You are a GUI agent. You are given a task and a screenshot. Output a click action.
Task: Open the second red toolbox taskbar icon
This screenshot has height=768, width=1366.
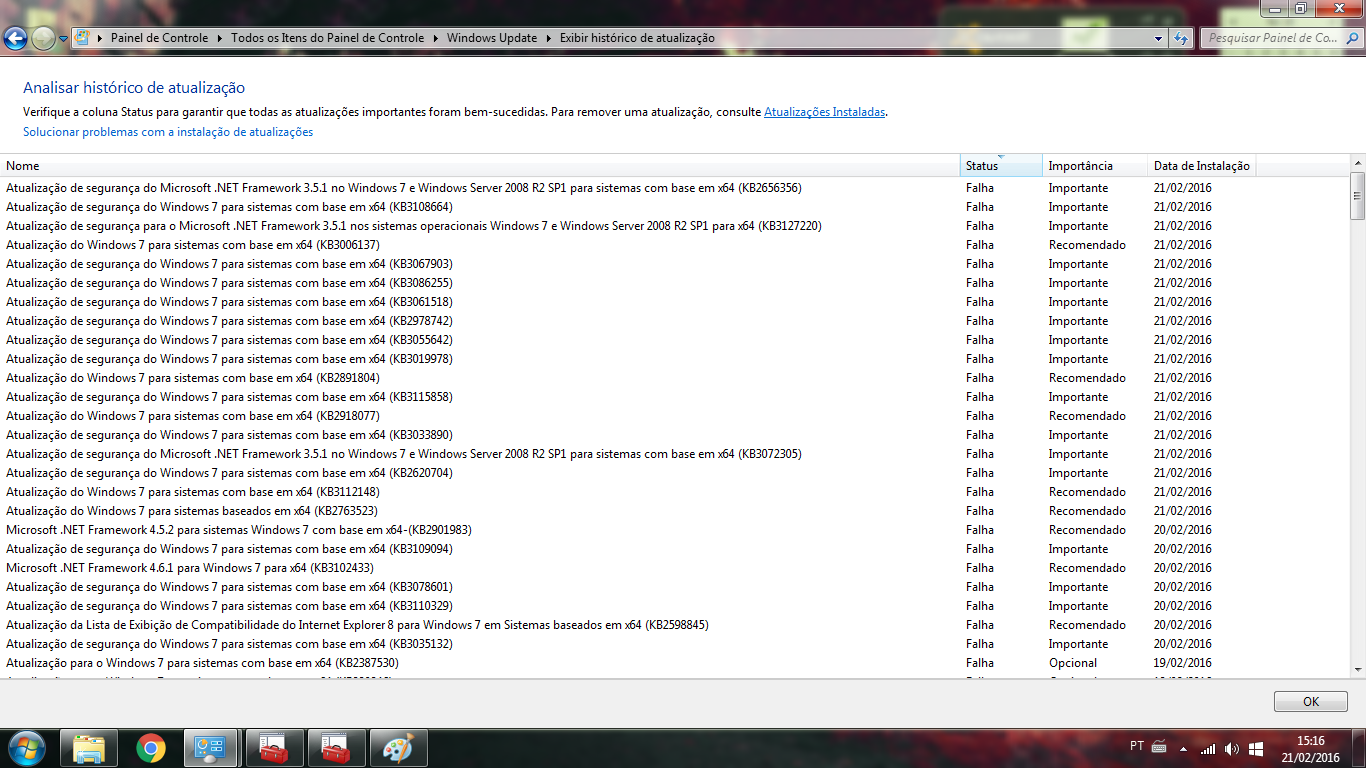pyautogui.click(x=335, y=748)
